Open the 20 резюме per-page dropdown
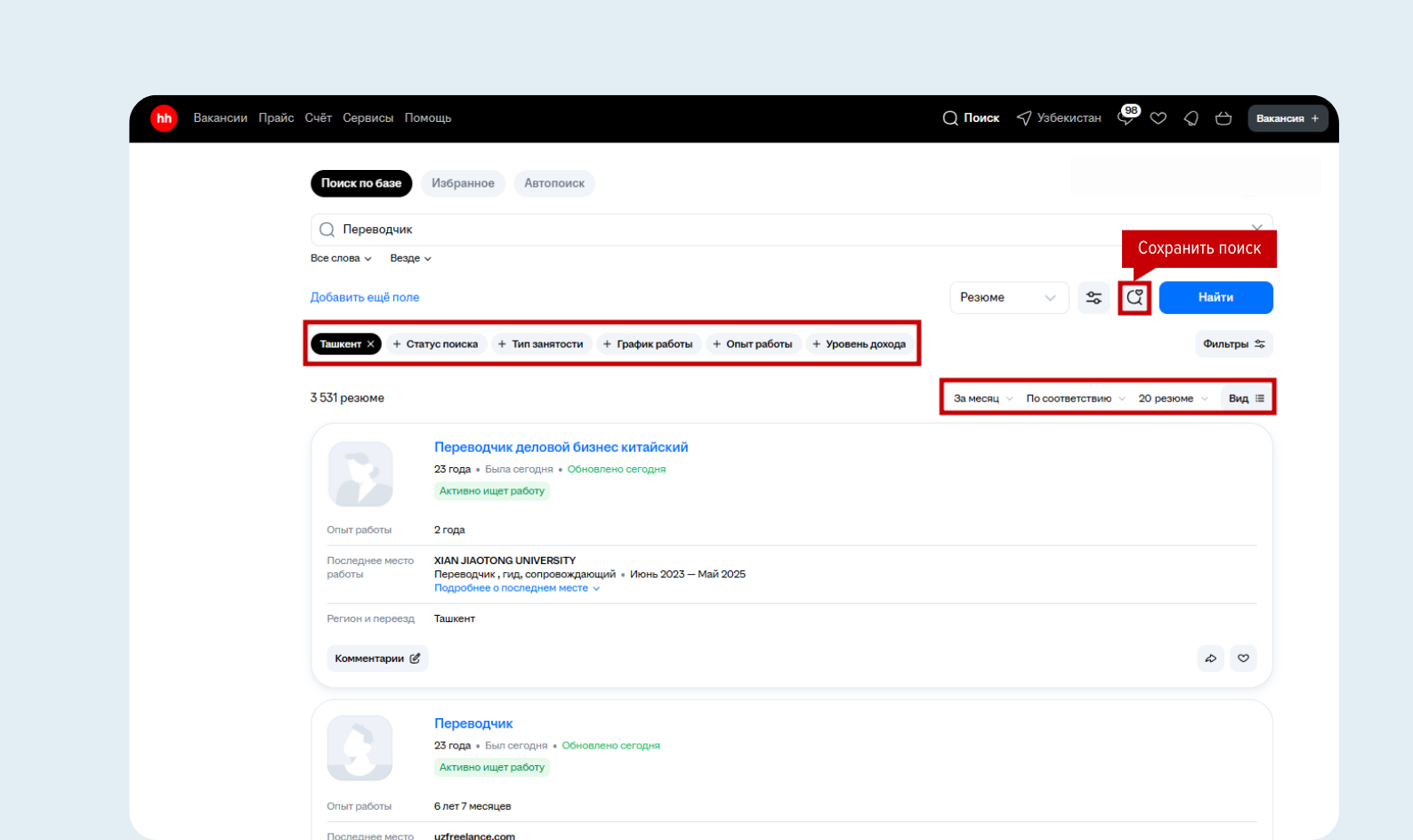 pos(1173,399)
